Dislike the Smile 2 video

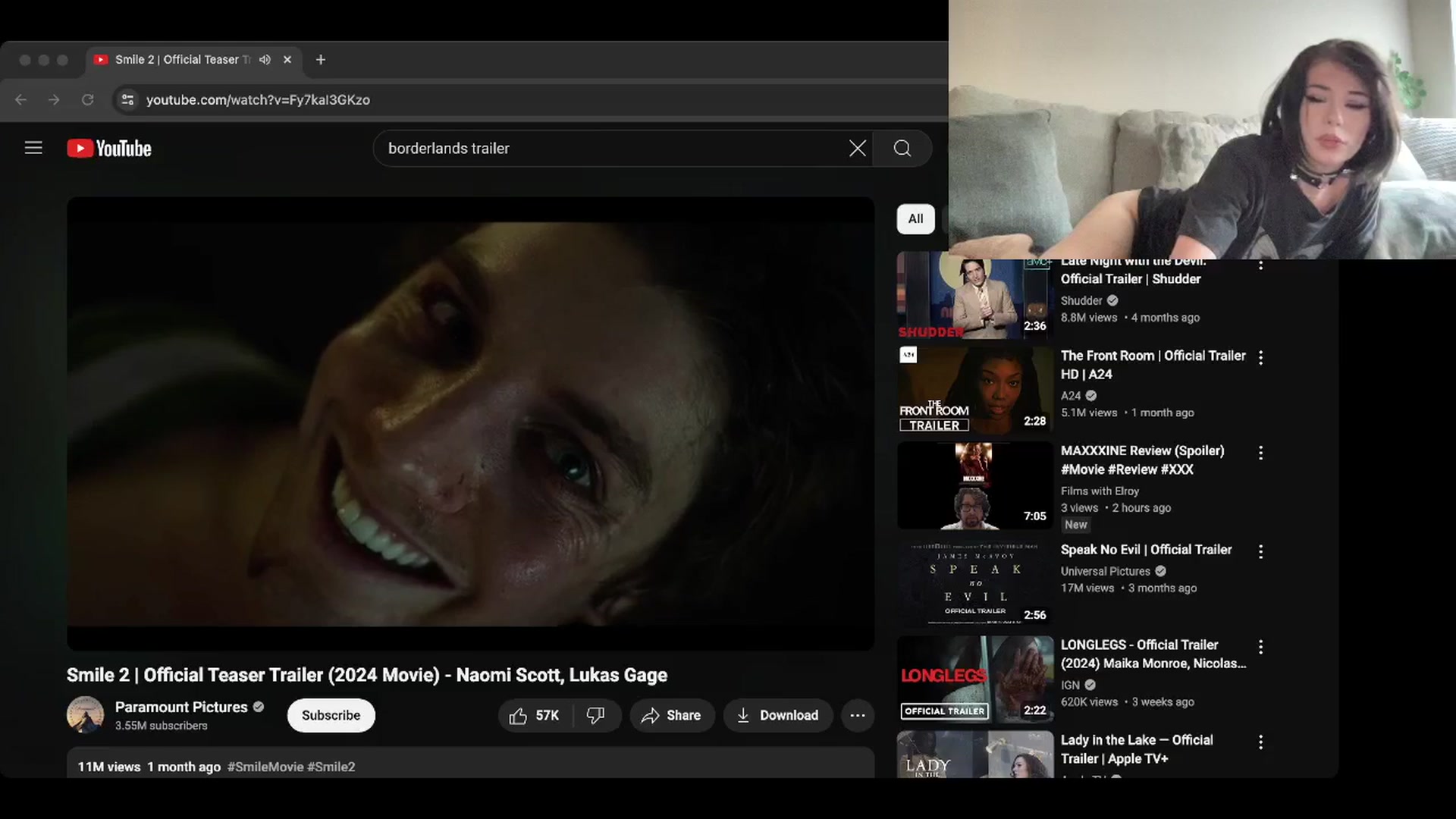coord(596,715)
